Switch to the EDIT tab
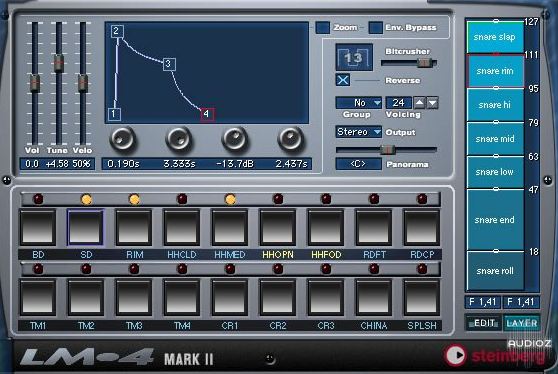This screenshot has width=558, height=374. click(x=484, y=323)
